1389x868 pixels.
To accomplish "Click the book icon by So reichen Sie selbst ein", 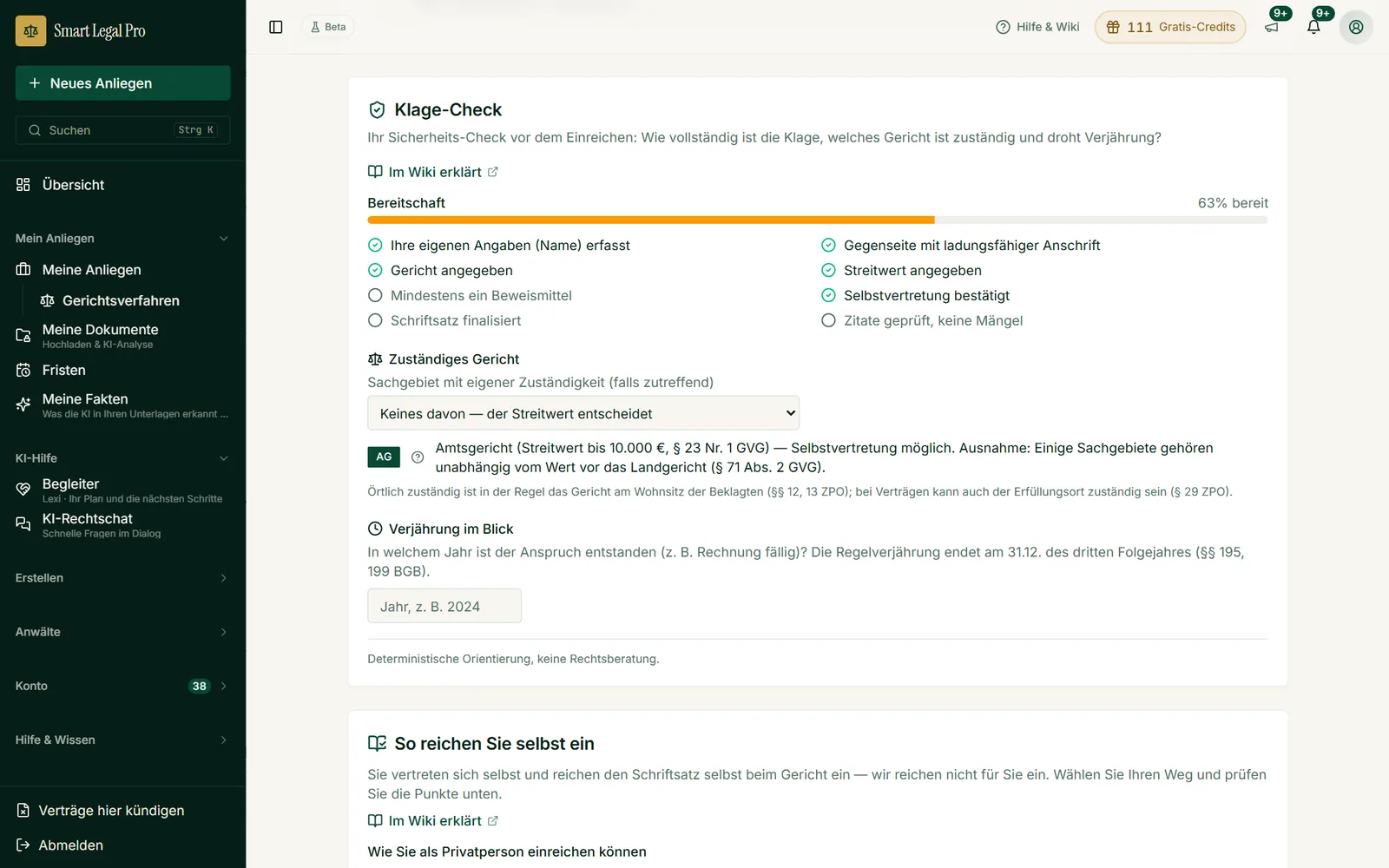I will coord(377,744).
